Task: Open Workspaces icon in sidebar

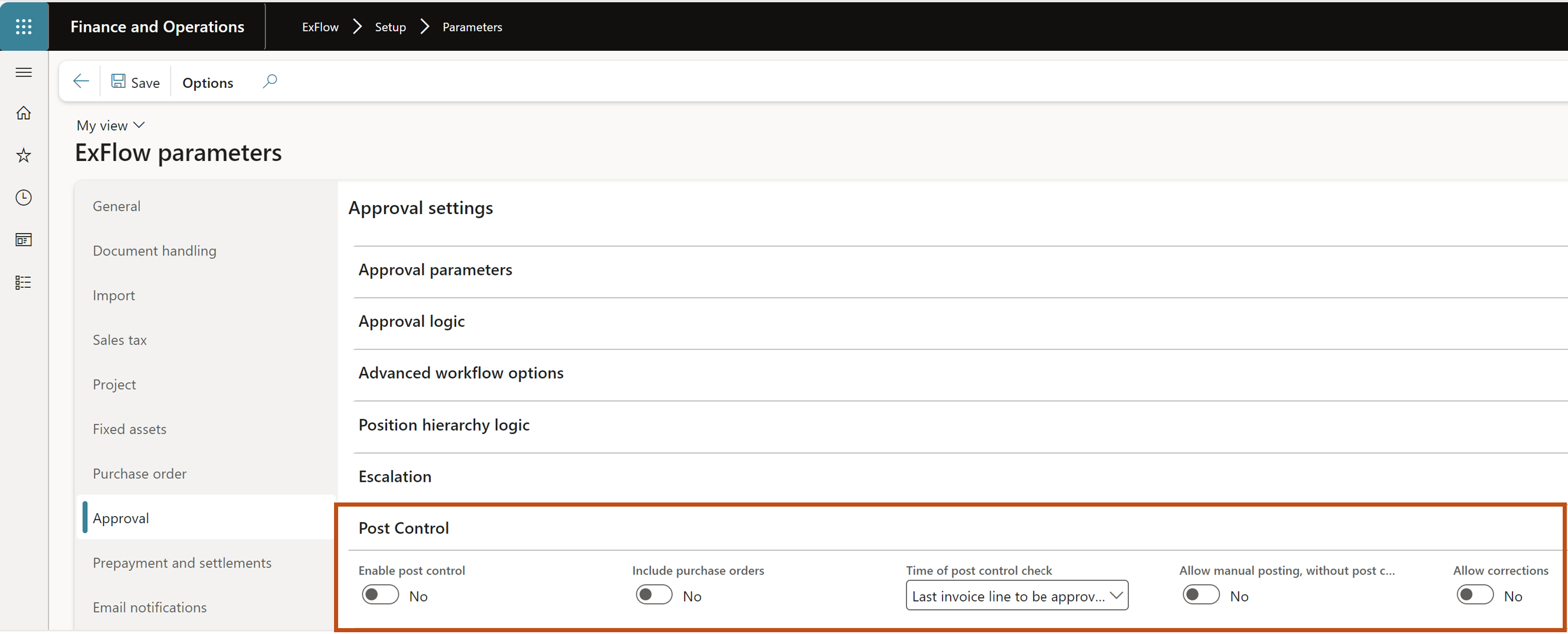Action: (x=24, y=239)
